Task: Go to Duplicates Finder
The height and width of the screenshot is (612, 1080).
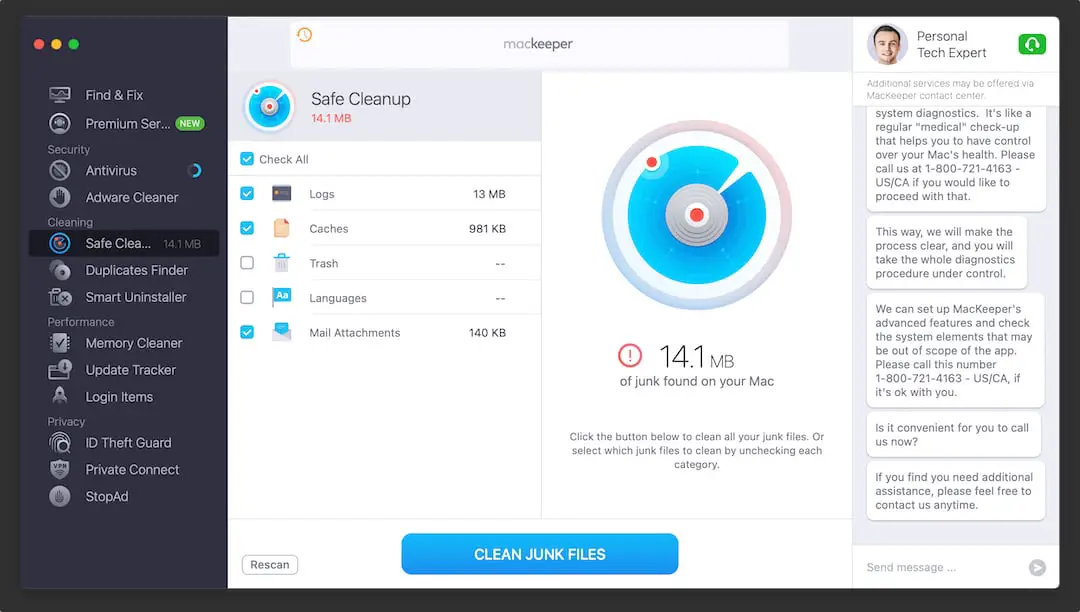Action: click(x=124, y=270)
